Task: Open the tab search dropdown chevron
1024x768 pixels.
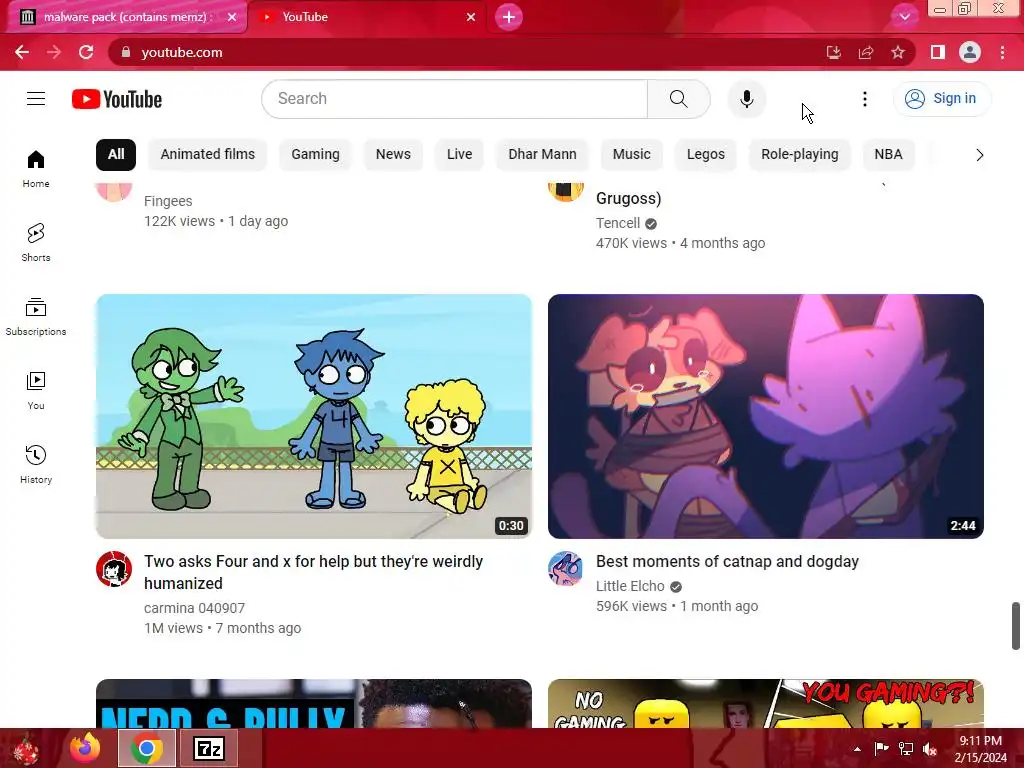Action: click(x=904, y=17)
